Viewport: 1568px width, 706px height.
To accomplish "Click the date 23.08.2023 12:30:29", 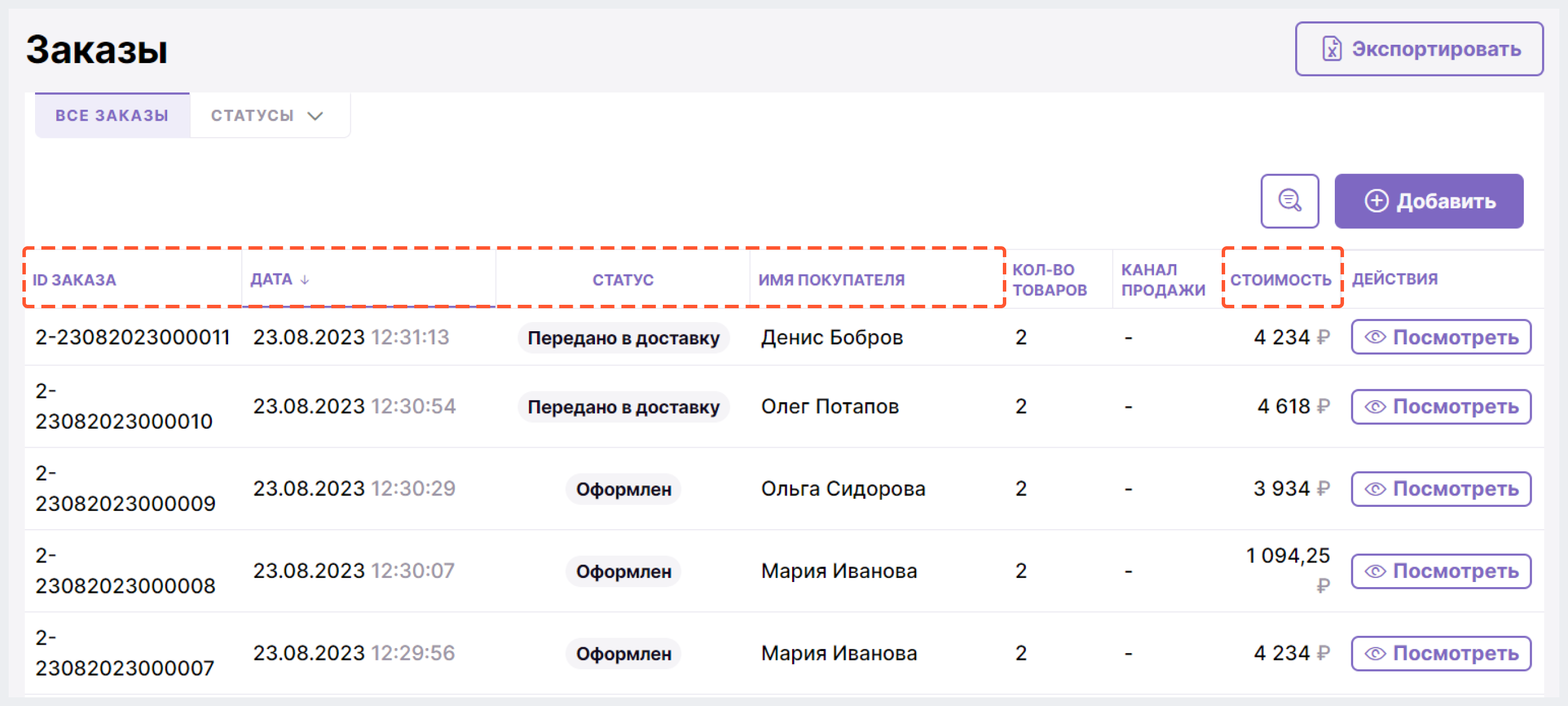I will tap(354, 488).
